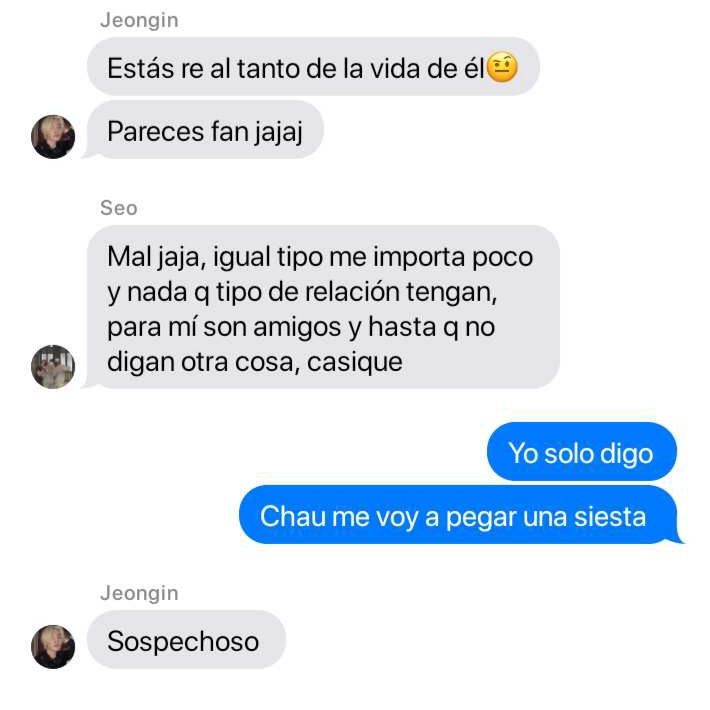Tap Seo's long message starting 'Mal jaja'

323,307
